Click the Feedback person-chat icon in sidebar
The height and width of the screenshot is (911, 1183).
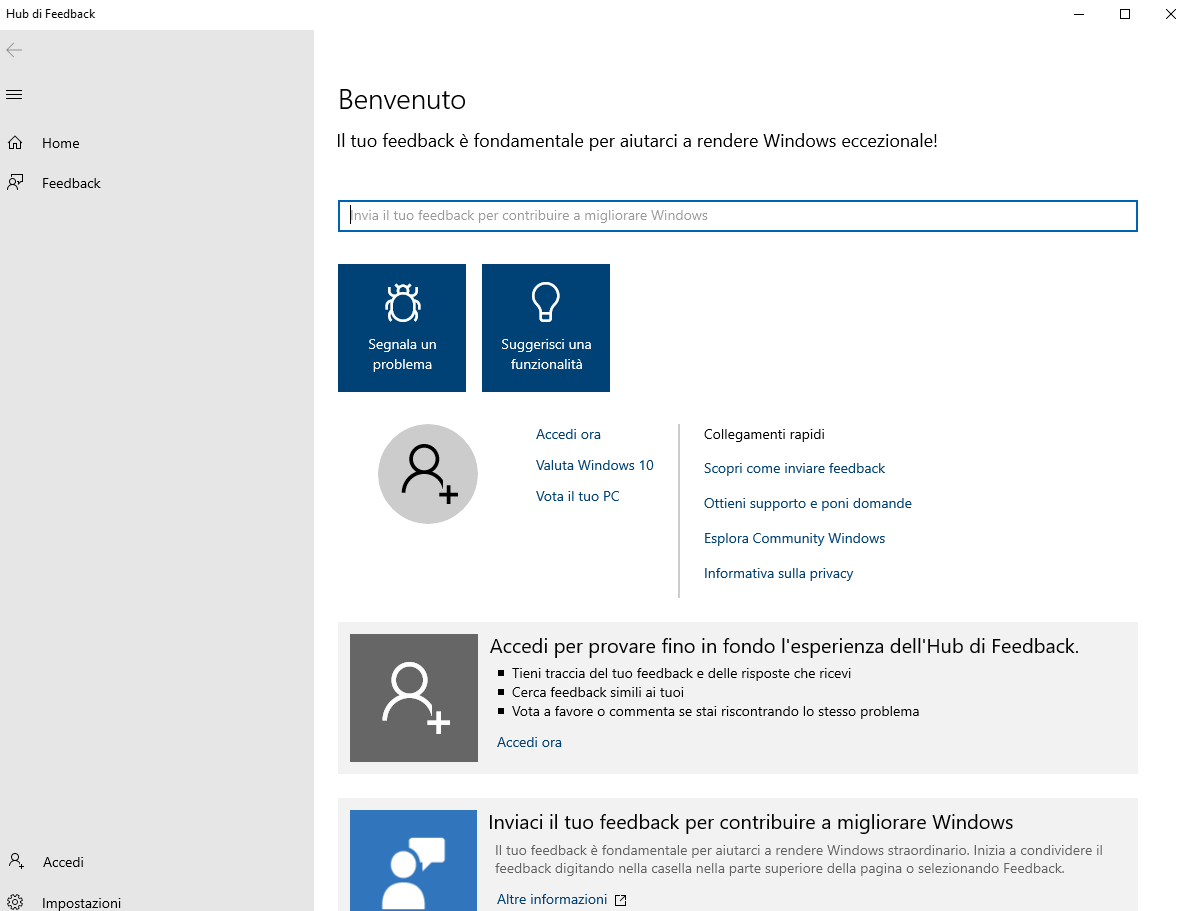coord(15,183)
